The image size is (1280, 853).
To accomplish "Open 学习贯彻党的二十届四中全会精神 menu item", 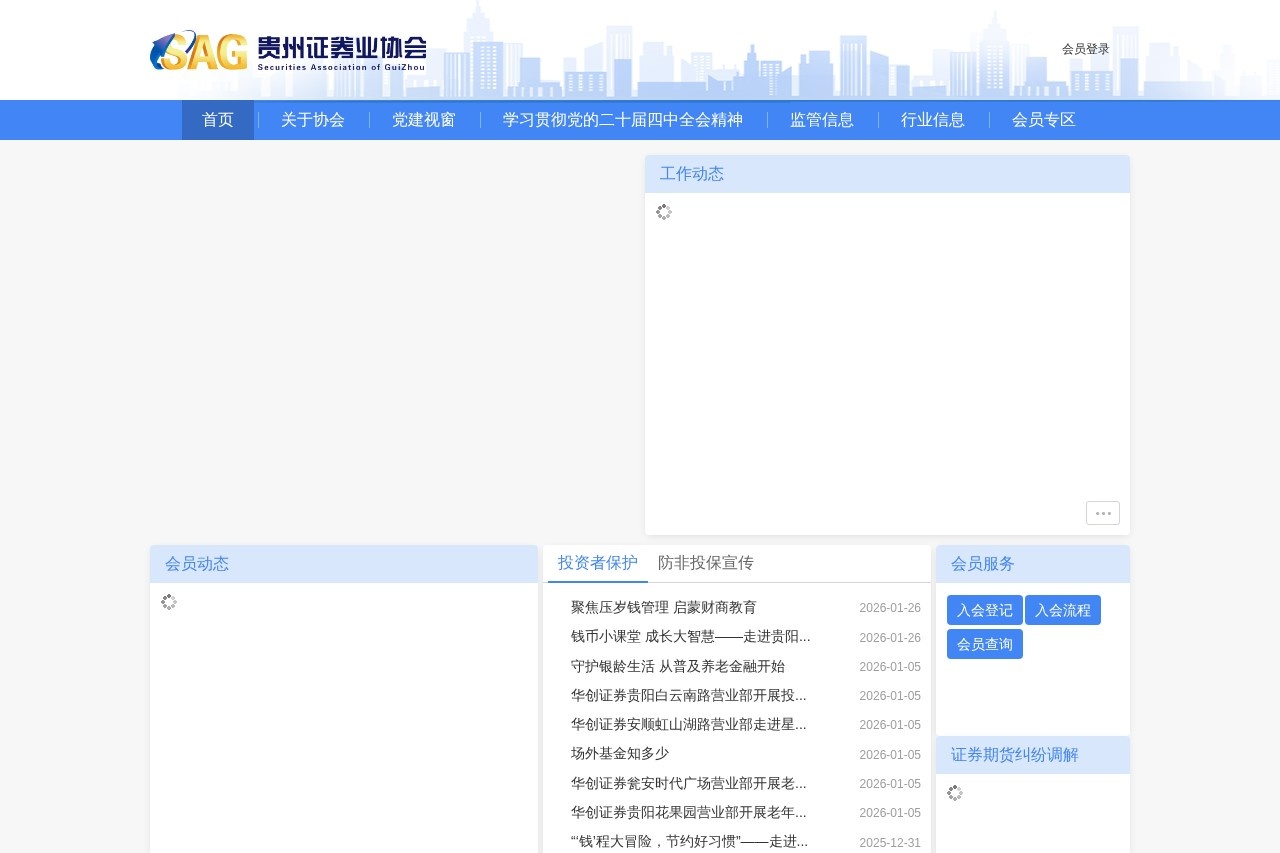I will (623, 120).
